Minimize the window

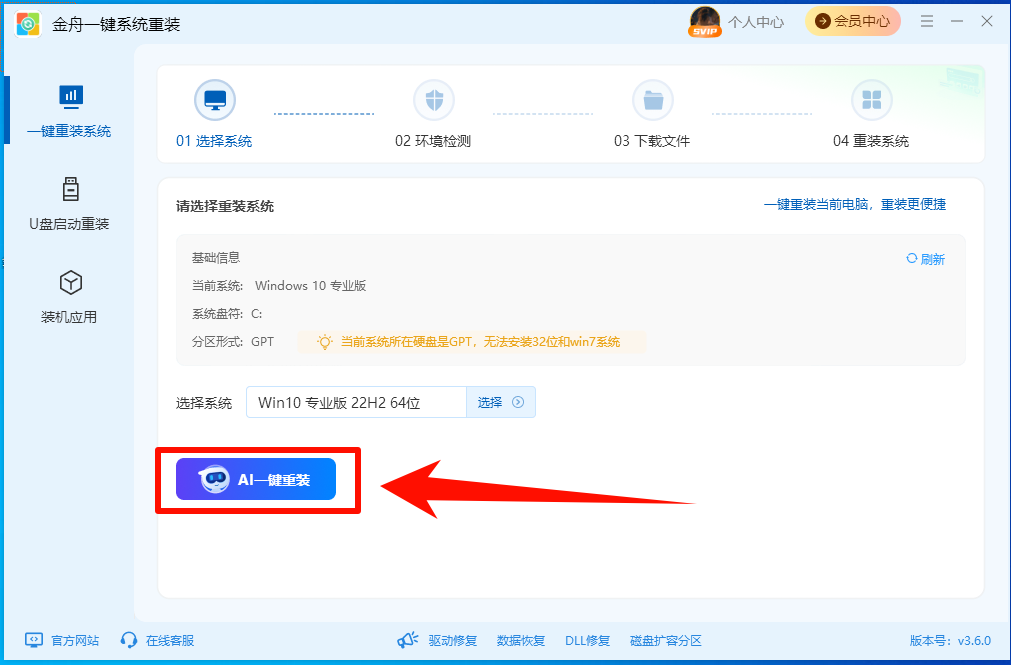pos(957,21)
